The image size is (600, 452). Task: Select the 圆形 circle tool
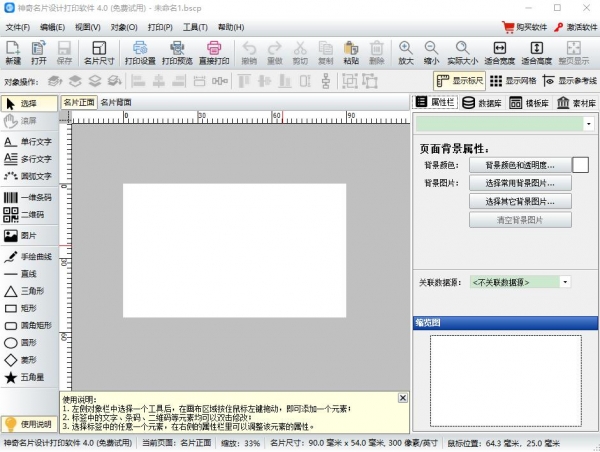click(x=29, y=343)
